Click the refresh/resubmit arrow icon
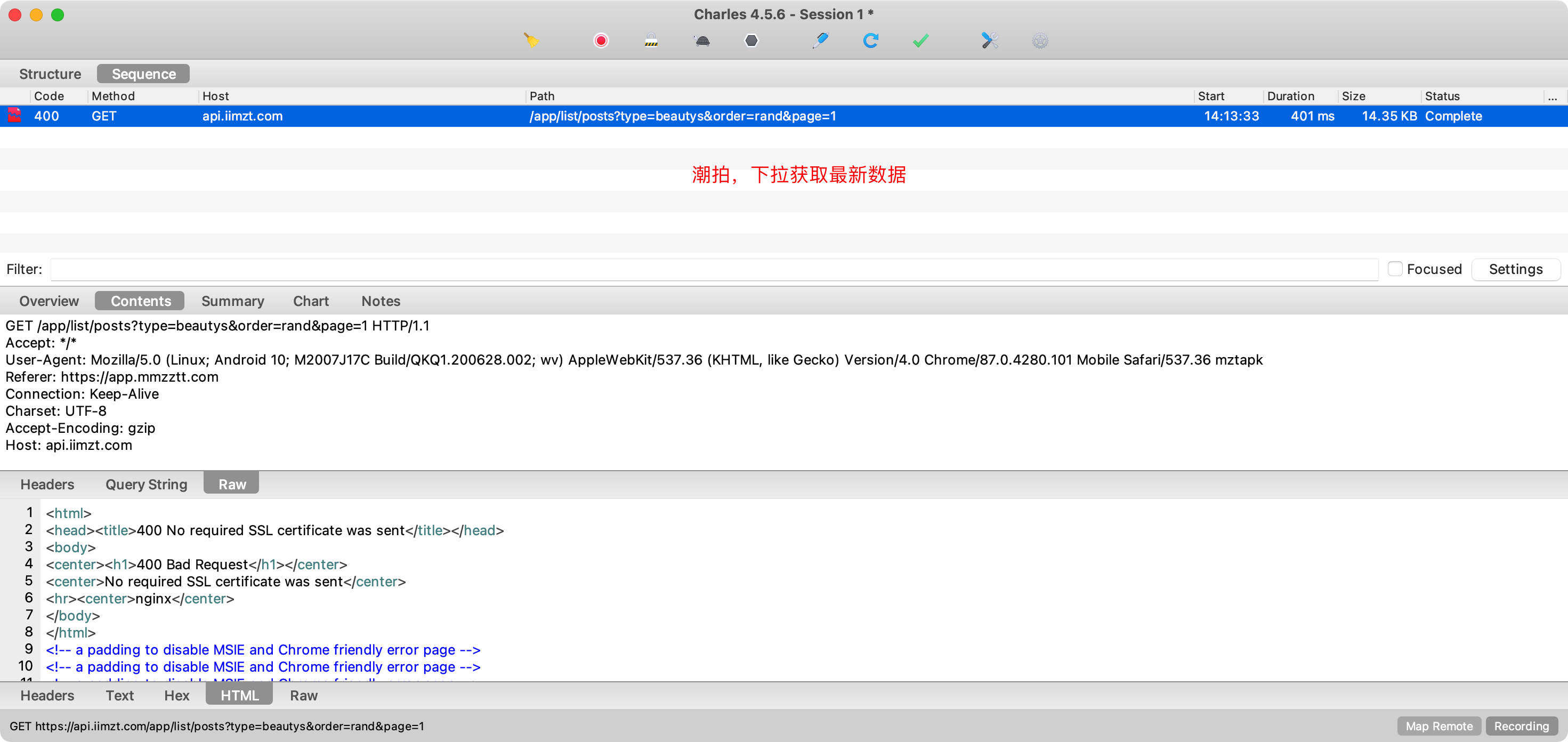This screenshot has width=1568, height=742. 870,41
